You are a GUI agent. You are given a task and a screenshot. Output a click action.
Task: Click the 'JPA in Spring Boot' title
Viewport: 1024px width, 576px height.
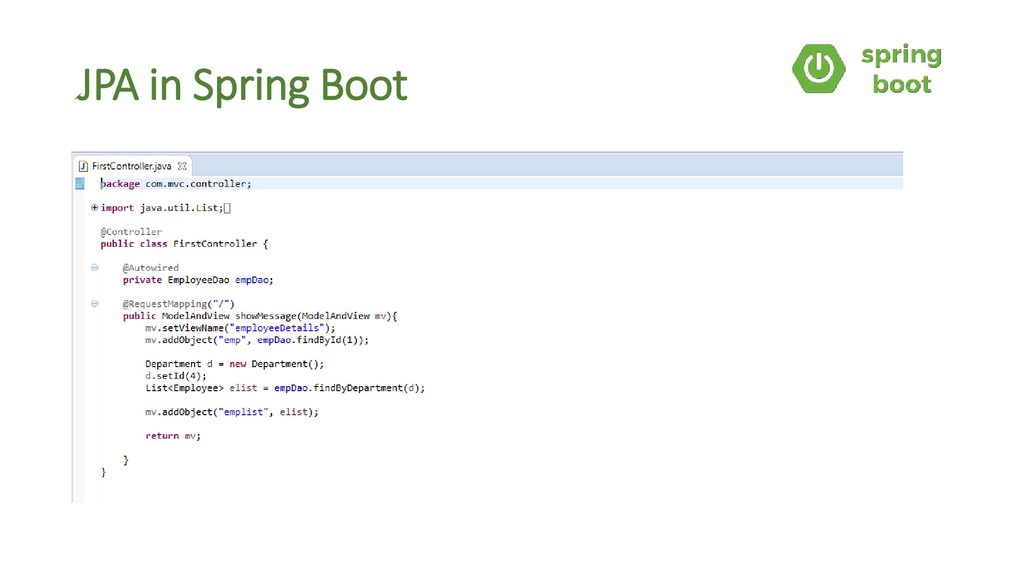point(242,85)
